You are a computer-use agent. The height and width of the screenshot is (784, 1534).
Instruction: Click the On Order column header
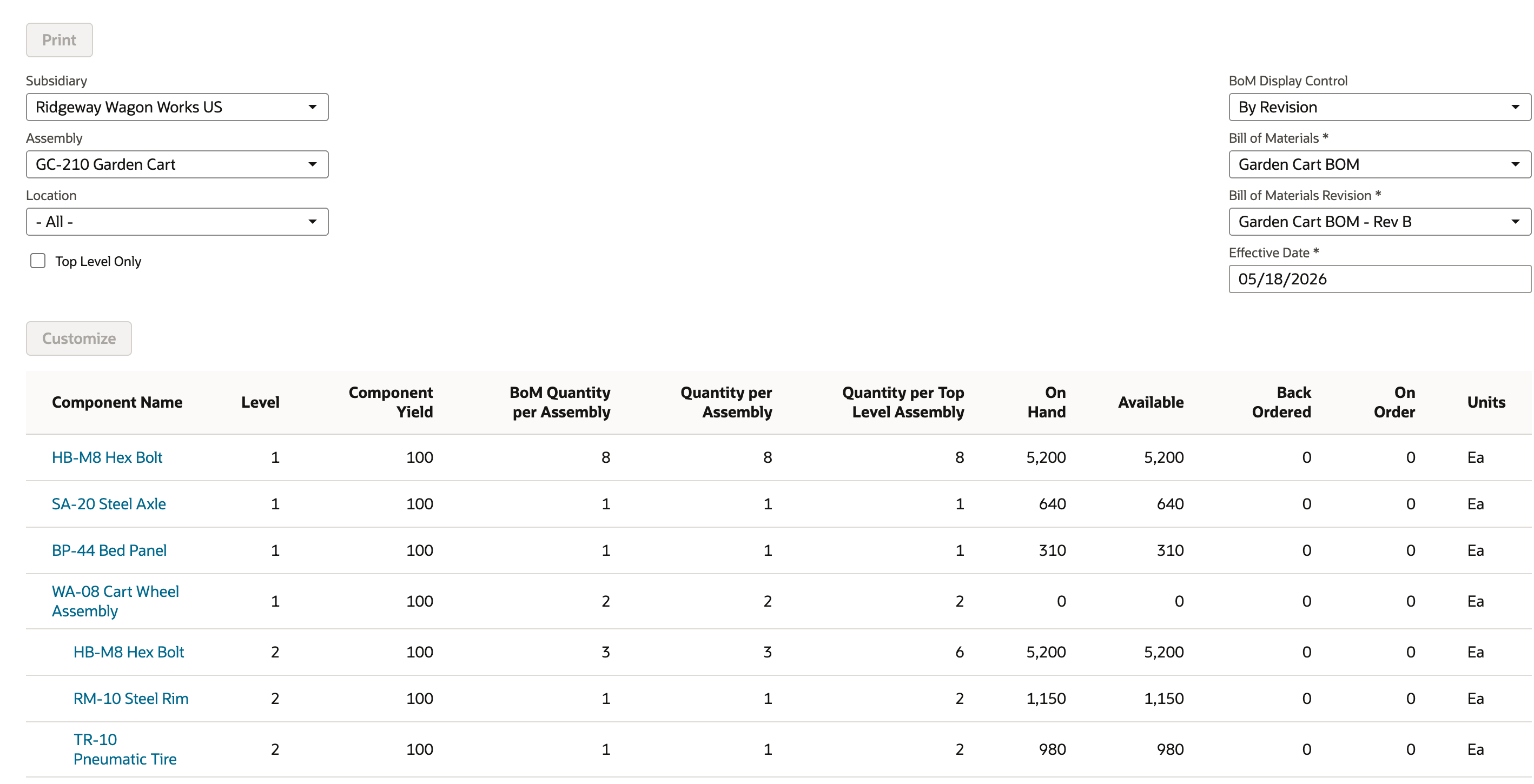click(x=1394, y=402)
